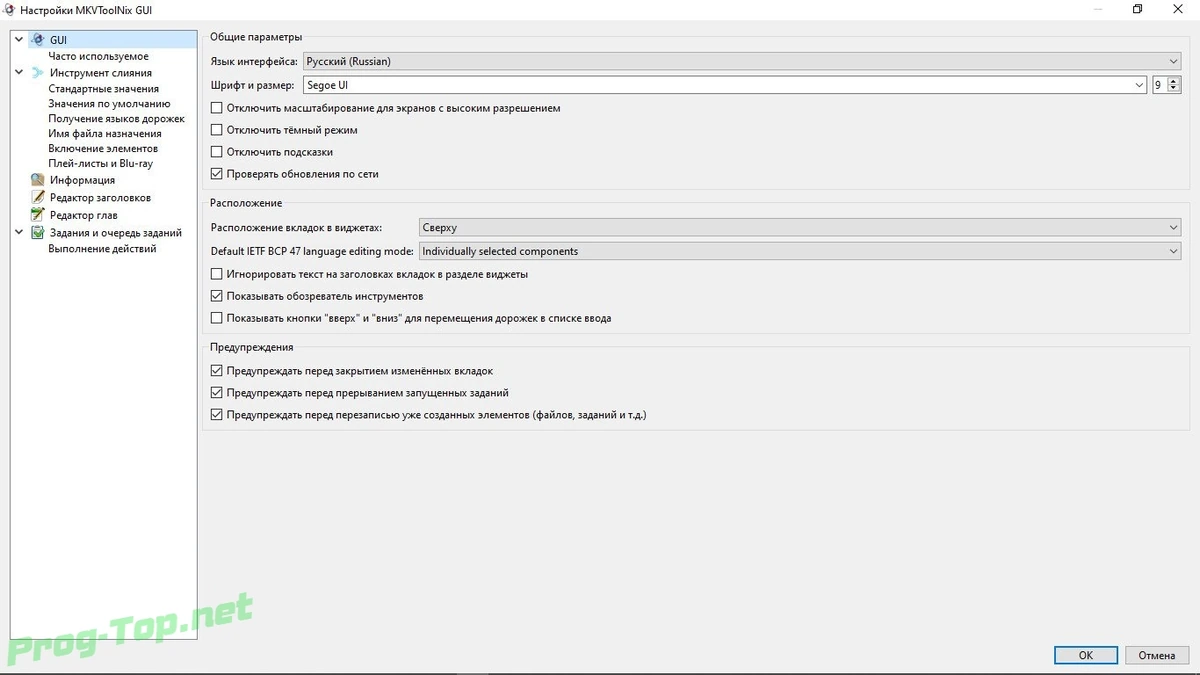The height and width of the screenshot is (675, 1200).
Task: Open the IETF BCP 47 editing mode dropdown
Action: coord(800,251)
